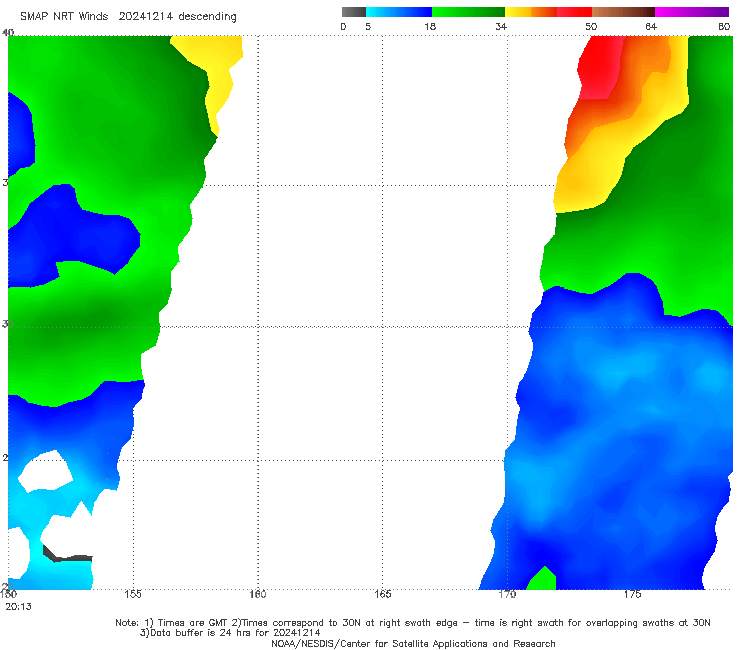Viewport: 740px width, 650px height.
Task: Click the green segment of the wind colorbar
Action: (468, 12)
